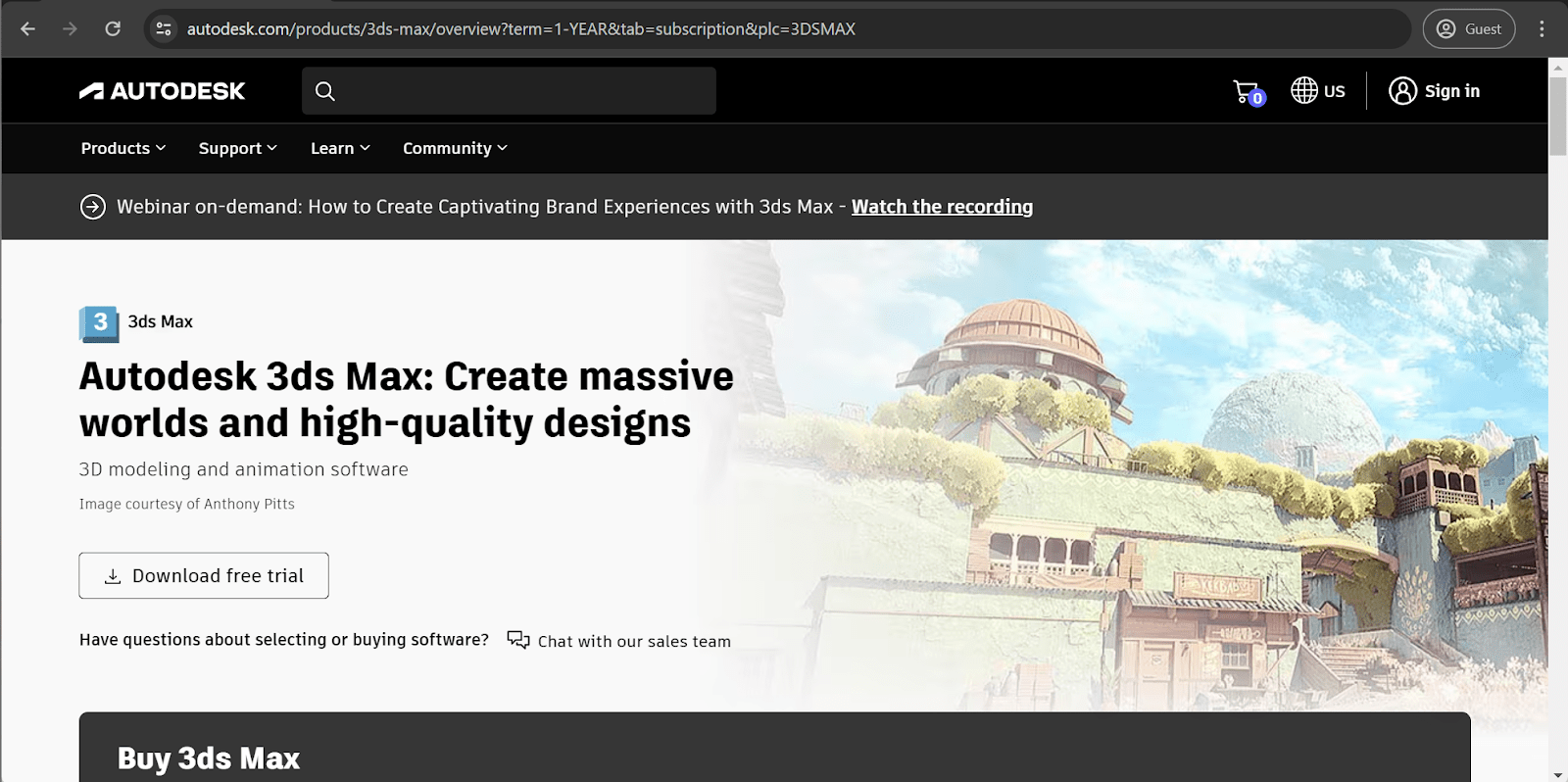Reload the page with refresh icon
Screen dimensions: 1568x782
(x=113, y=28)
